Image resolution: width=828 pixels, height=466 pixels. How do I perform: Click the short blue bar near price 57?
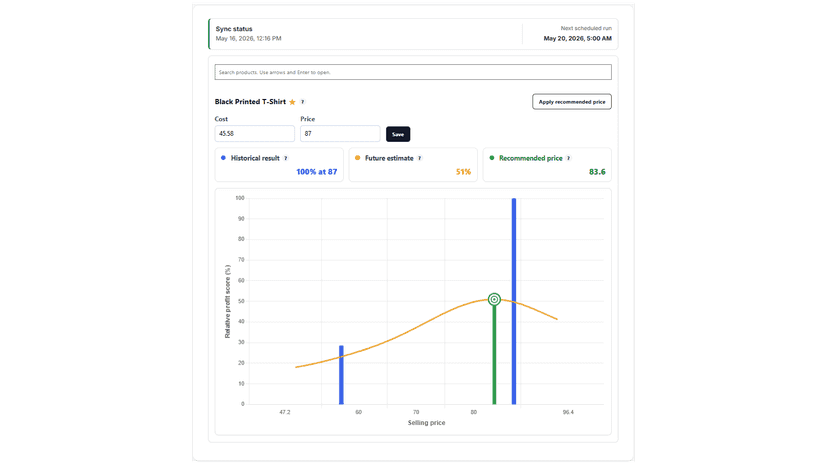pos(341,375)
